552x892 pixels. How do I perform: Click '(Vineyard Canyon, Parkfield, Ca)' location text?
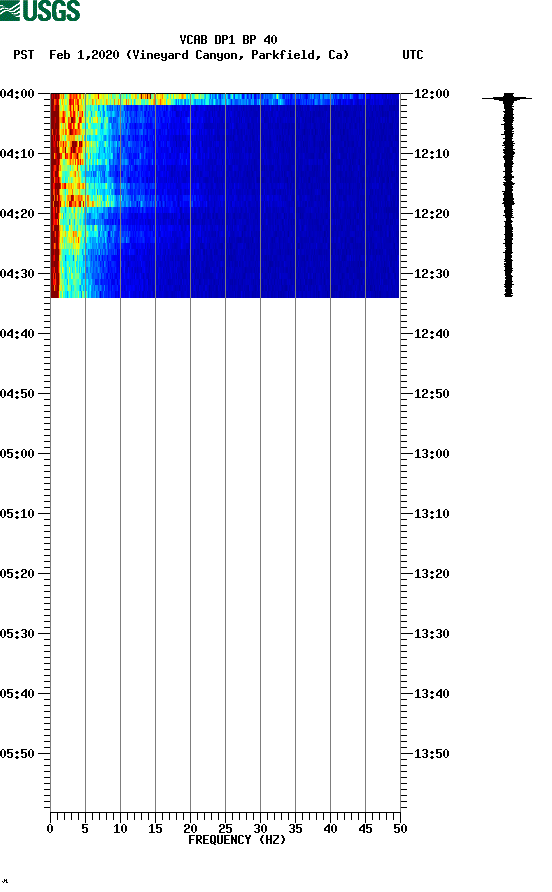point(238,55)
